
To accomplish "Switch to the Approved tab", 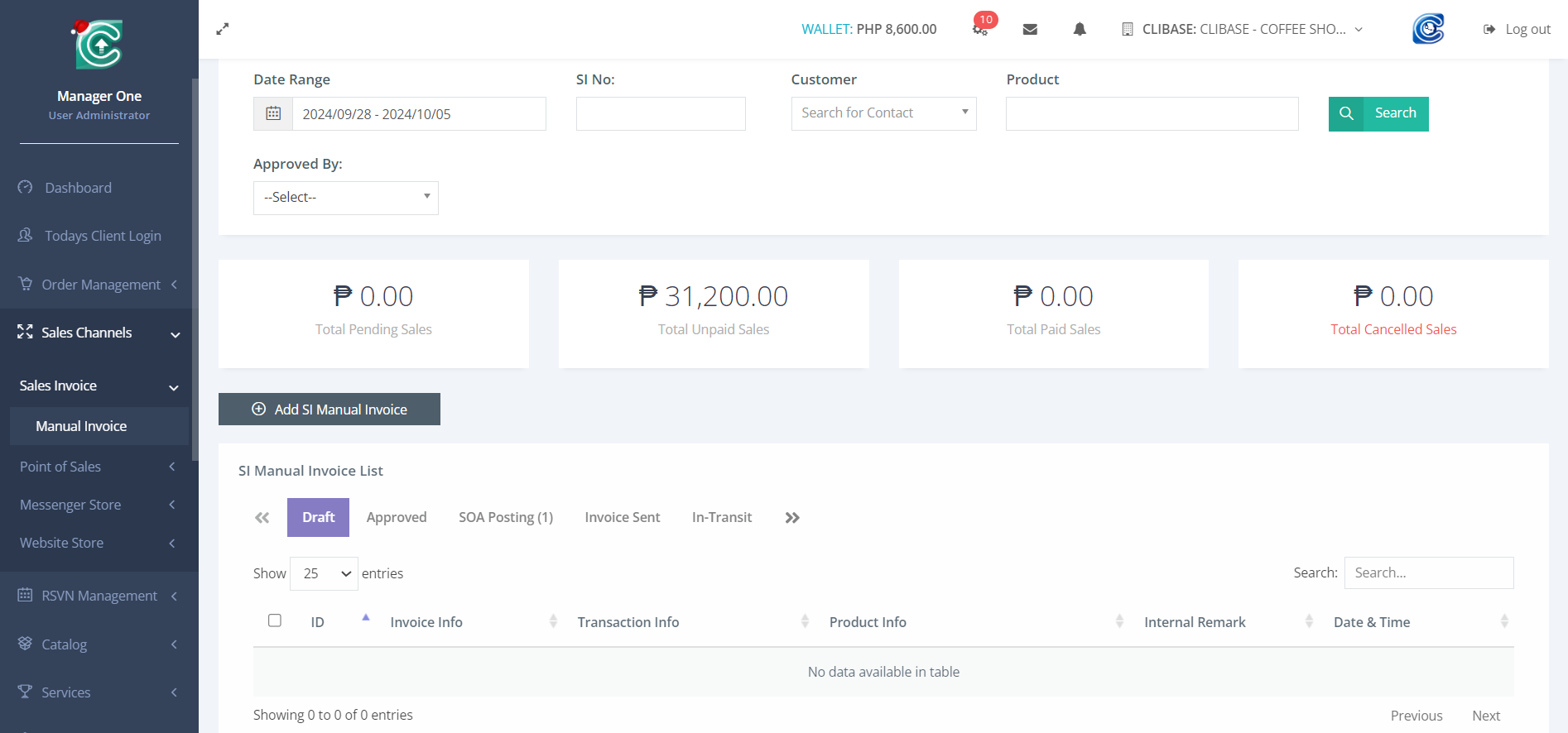I will (397, 517).
